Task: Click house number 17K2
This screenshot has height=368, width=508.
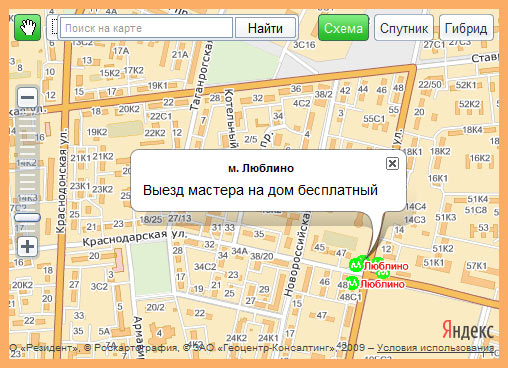Action: (134, 70)
